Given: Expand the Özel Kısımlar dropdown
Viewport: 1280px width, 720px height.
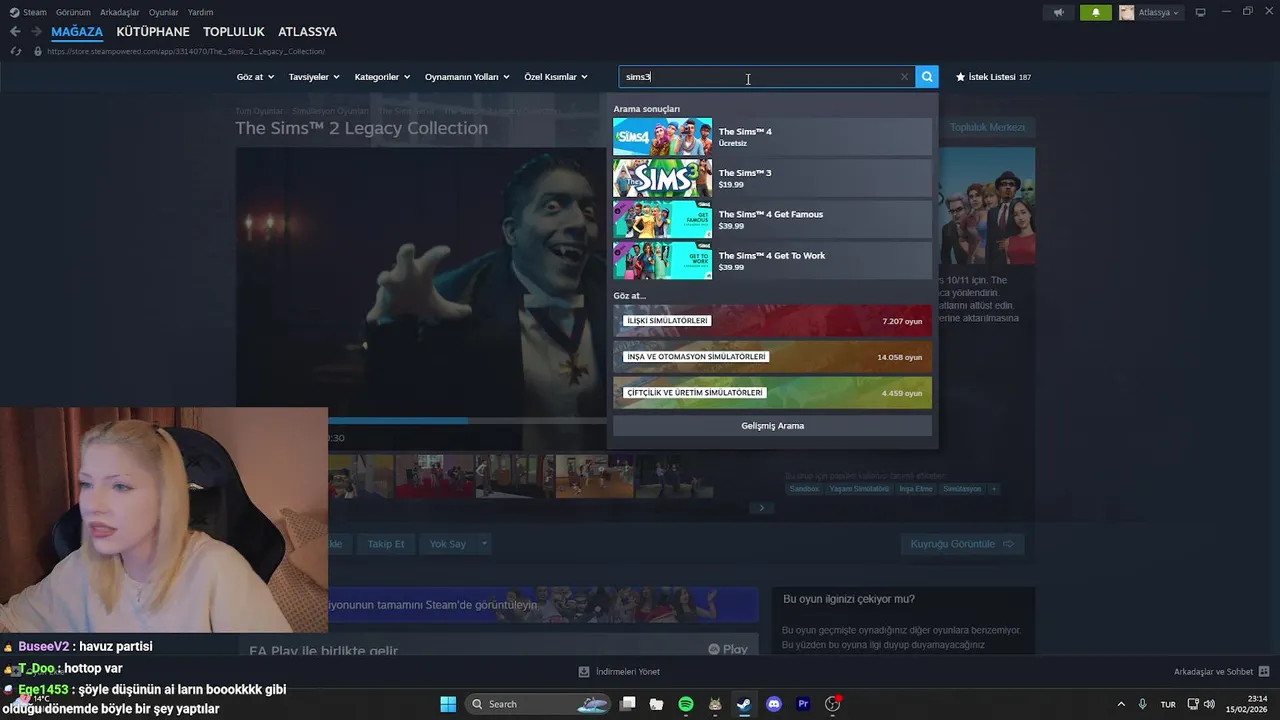Looking at the screenshot, I should coord(556,77).
